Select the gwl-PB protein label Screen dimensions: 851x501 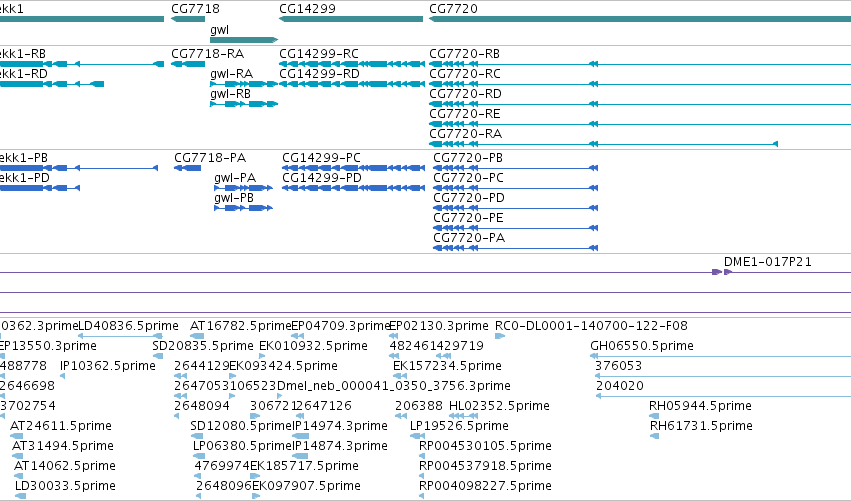tap(234, 198)
